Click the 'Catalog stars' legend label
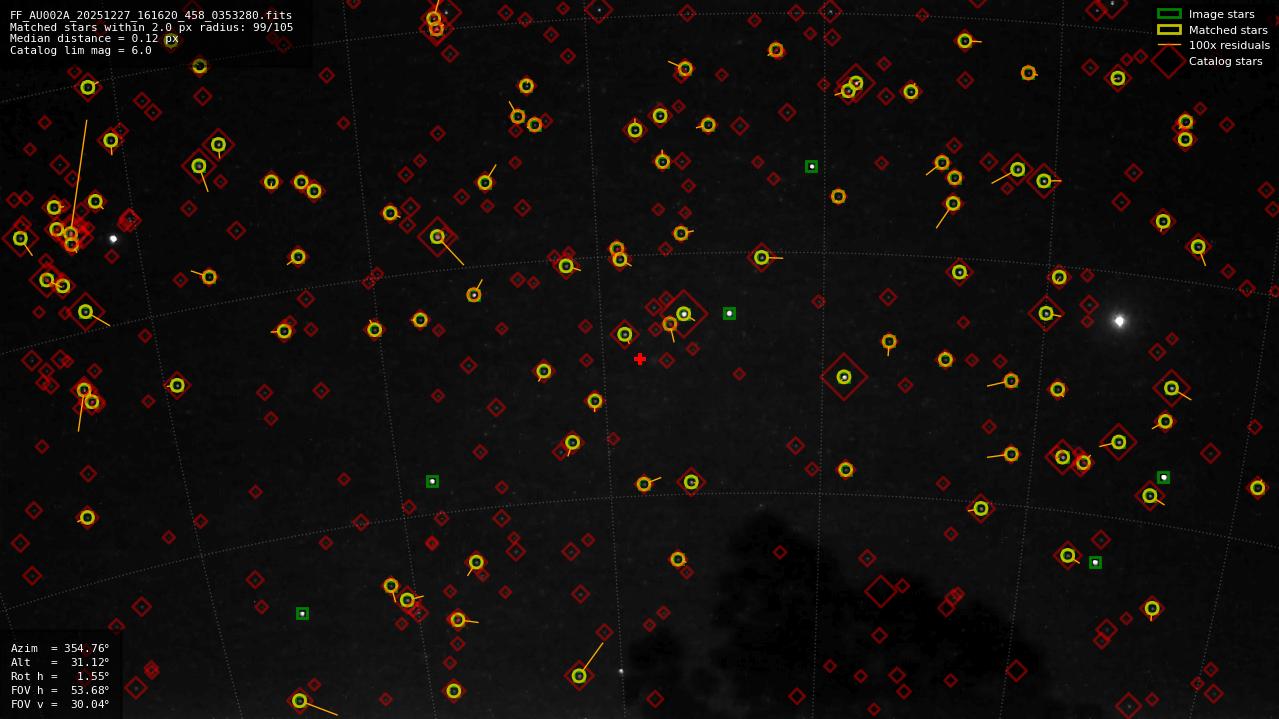 pos(1225,61)
